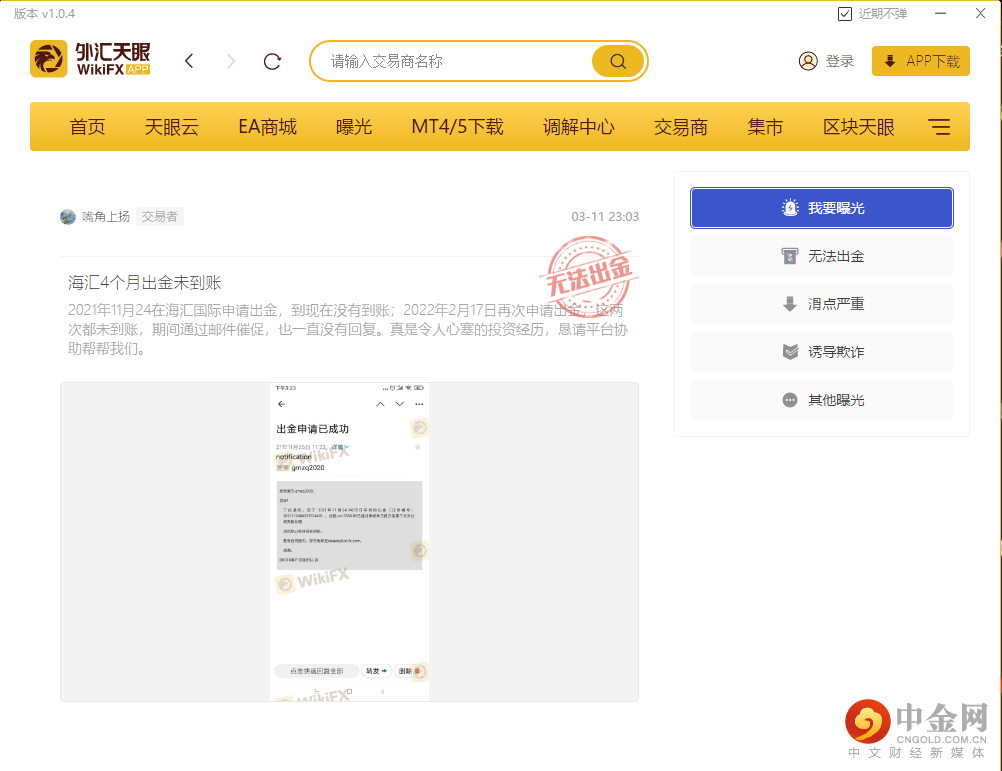Image resolution: width=1002 pixels, height=771 pixels.
Task: Select the 交易商 navigation tab
Action: (x=679, y=126)
